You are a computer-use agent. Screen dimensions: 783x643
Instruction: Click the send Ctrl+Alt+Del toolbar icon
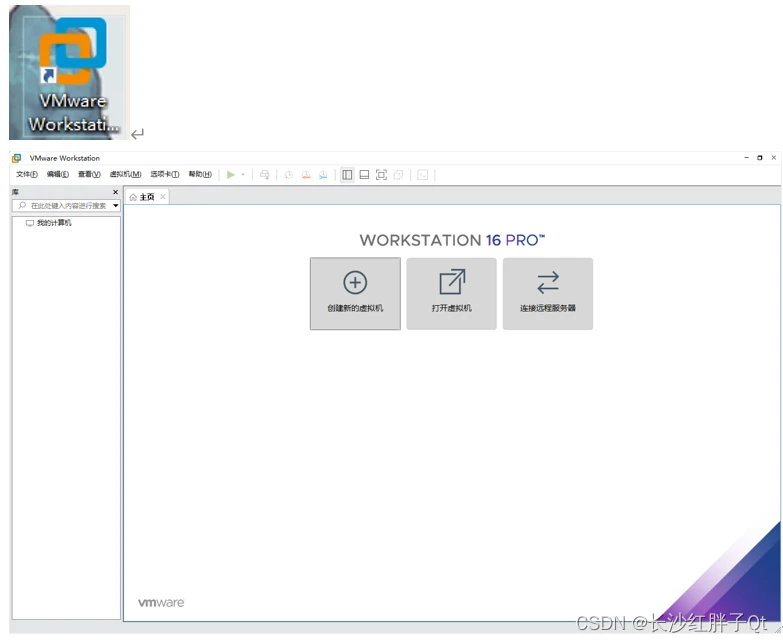pyautogui.click(x=265, y=175)
